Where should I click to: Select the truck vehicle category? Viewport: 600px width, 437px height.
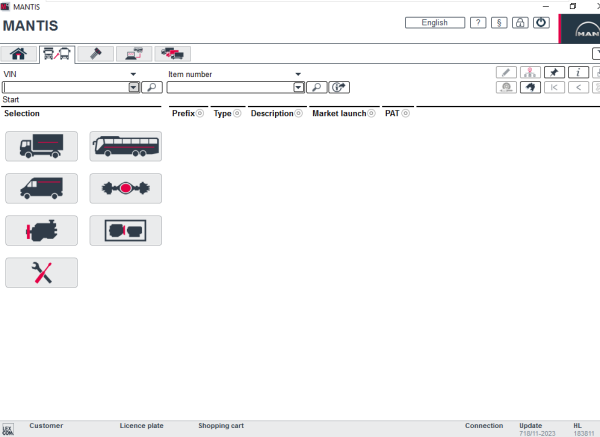click(41, 146)
